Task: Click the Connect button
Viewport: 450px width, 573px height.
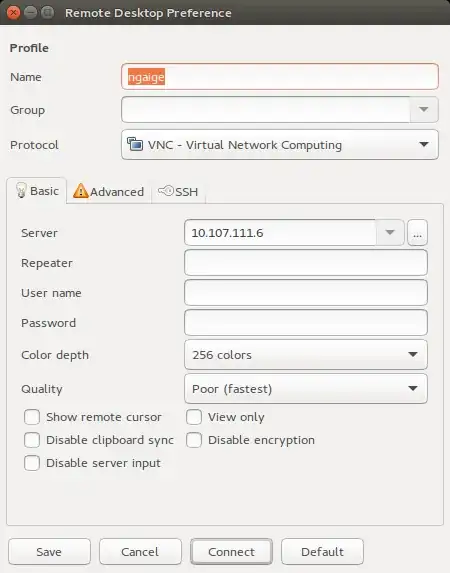Action: (x=231, y=551)
